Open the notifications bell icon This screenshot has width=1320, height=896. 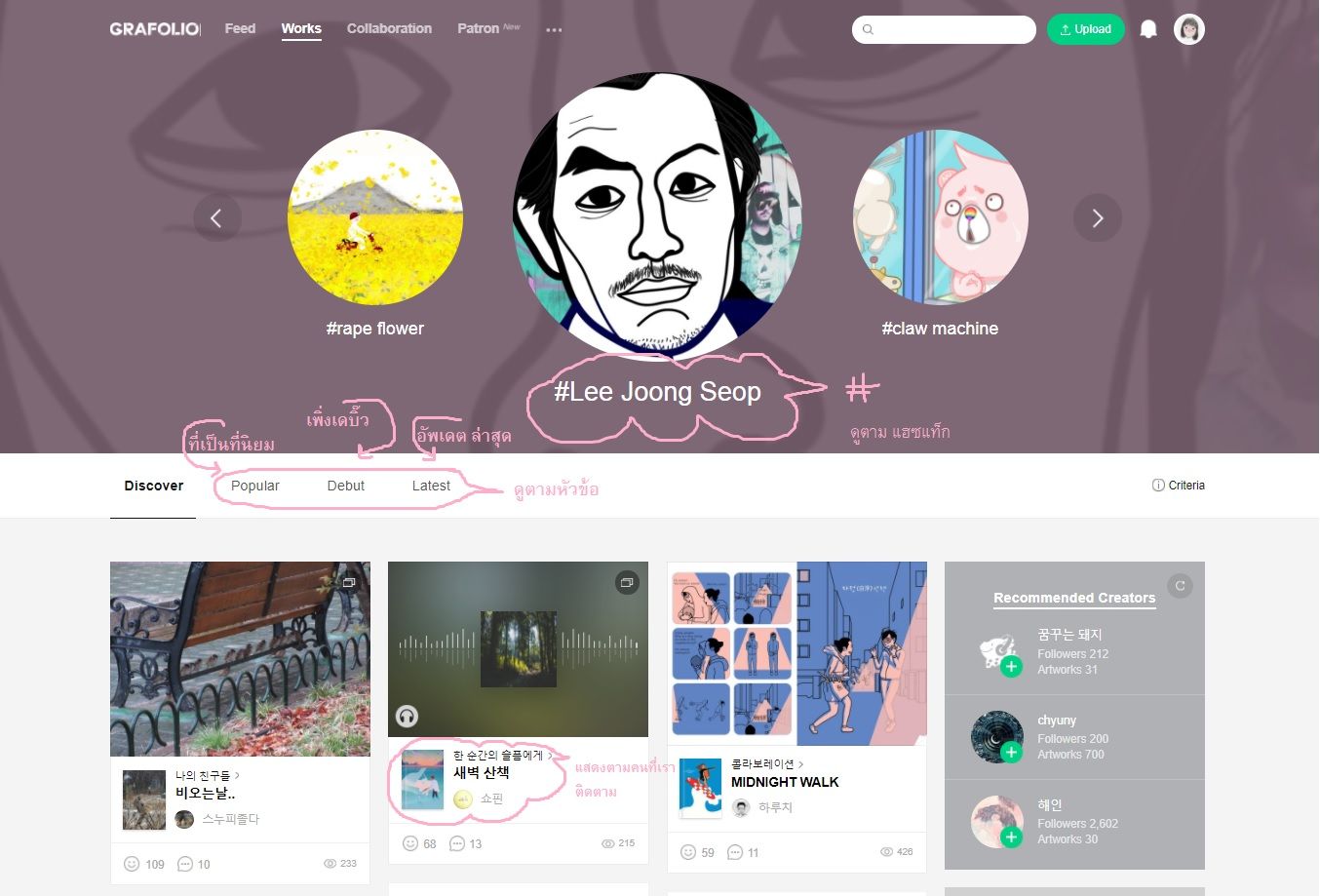tap(1148, 29)
